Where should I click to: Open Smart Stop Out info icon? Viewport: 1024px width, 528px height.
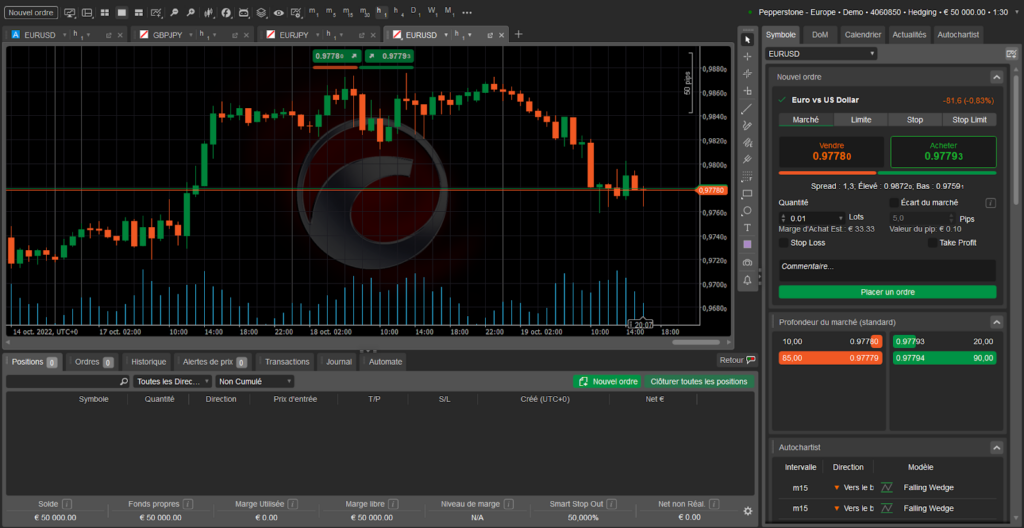[x=611, y=504]
